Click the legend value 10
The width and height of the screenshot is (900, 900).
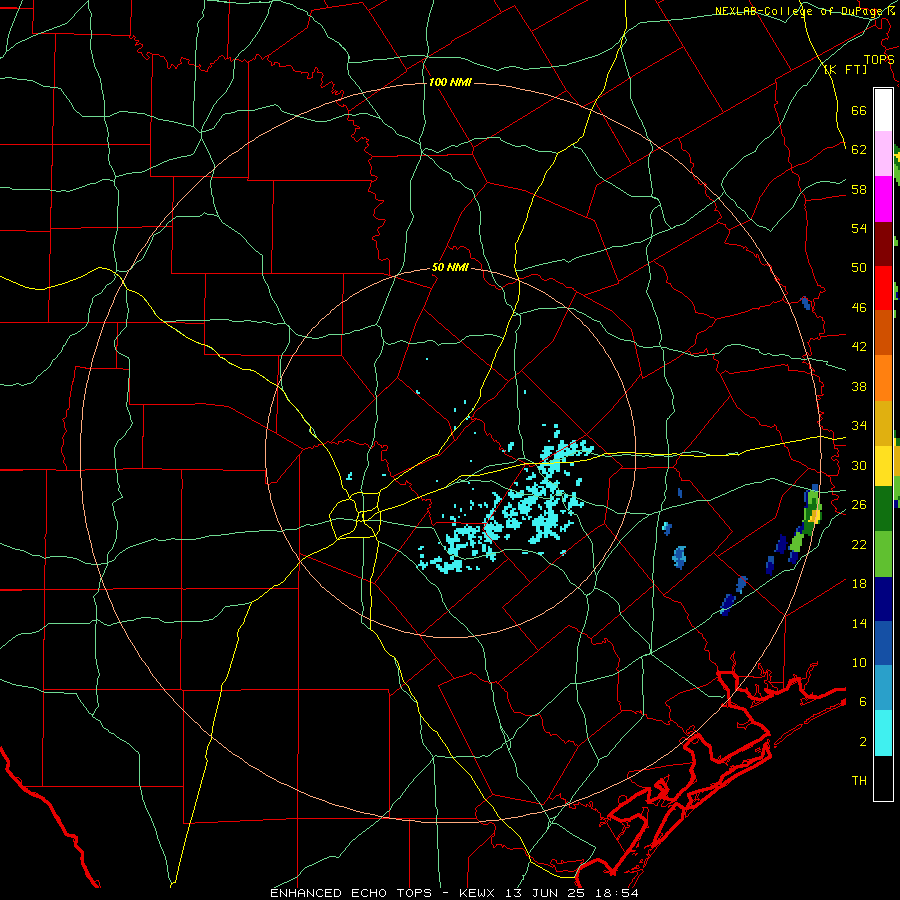[x=859, y=662]
